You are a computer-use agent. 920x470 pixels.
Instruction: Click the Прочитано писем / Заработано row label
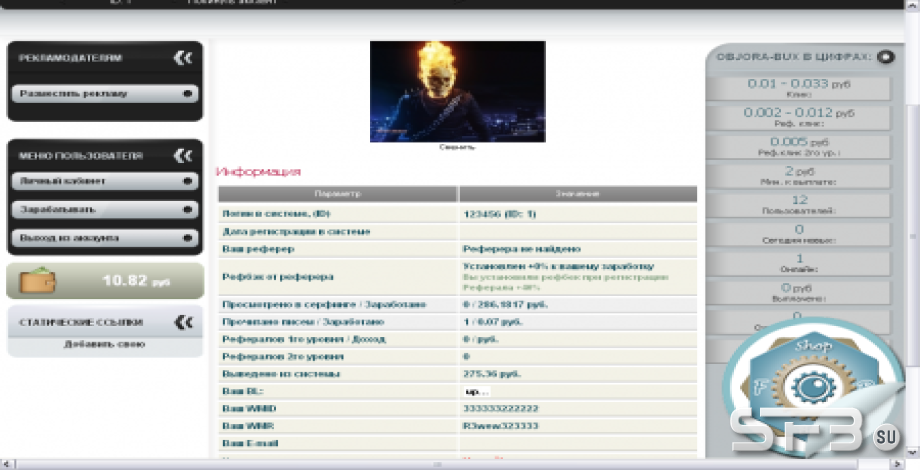coord(303,322)
